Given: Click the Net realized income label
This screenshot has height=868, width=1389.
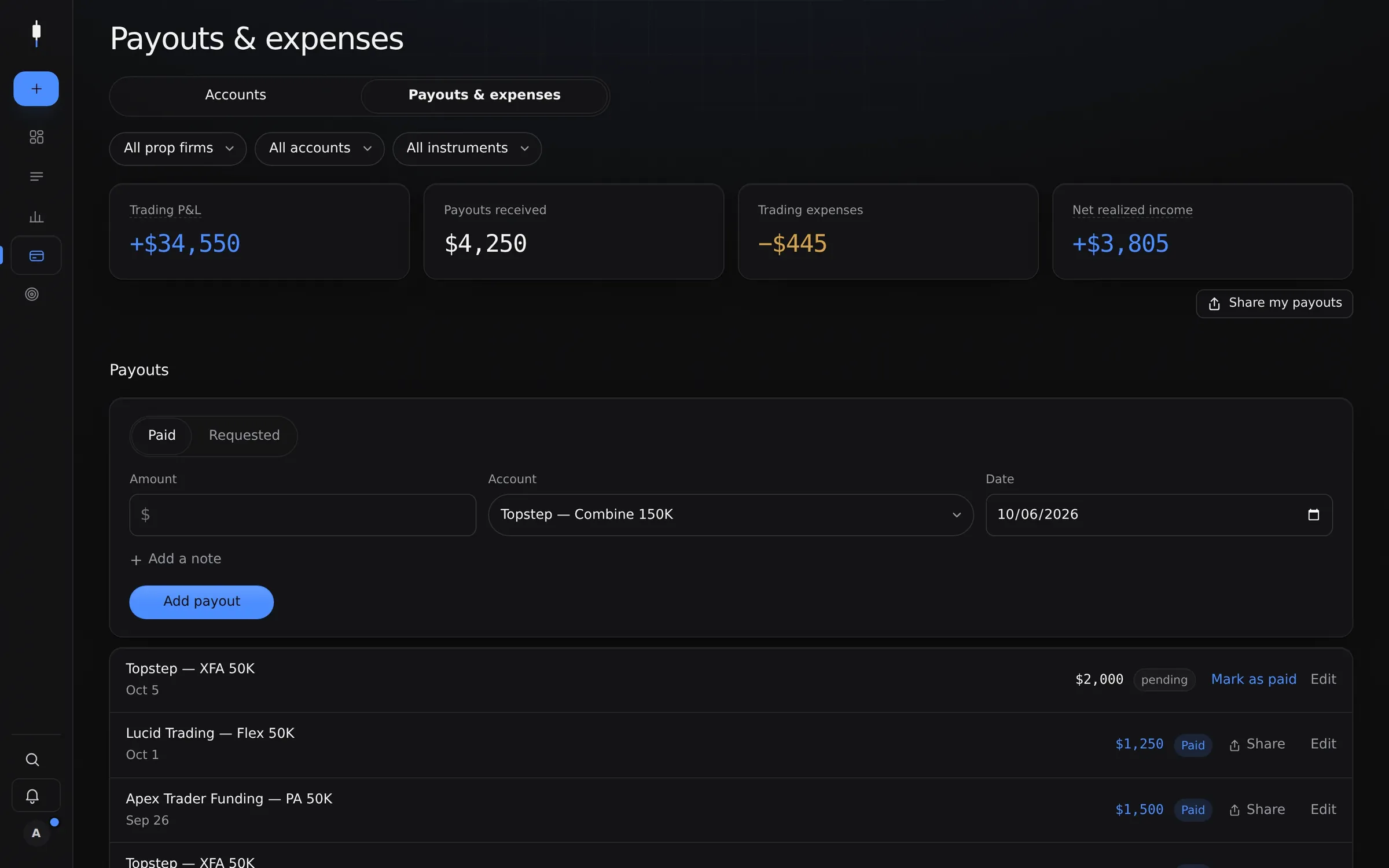Looking at the screenshot, I should pos(1132,210).
